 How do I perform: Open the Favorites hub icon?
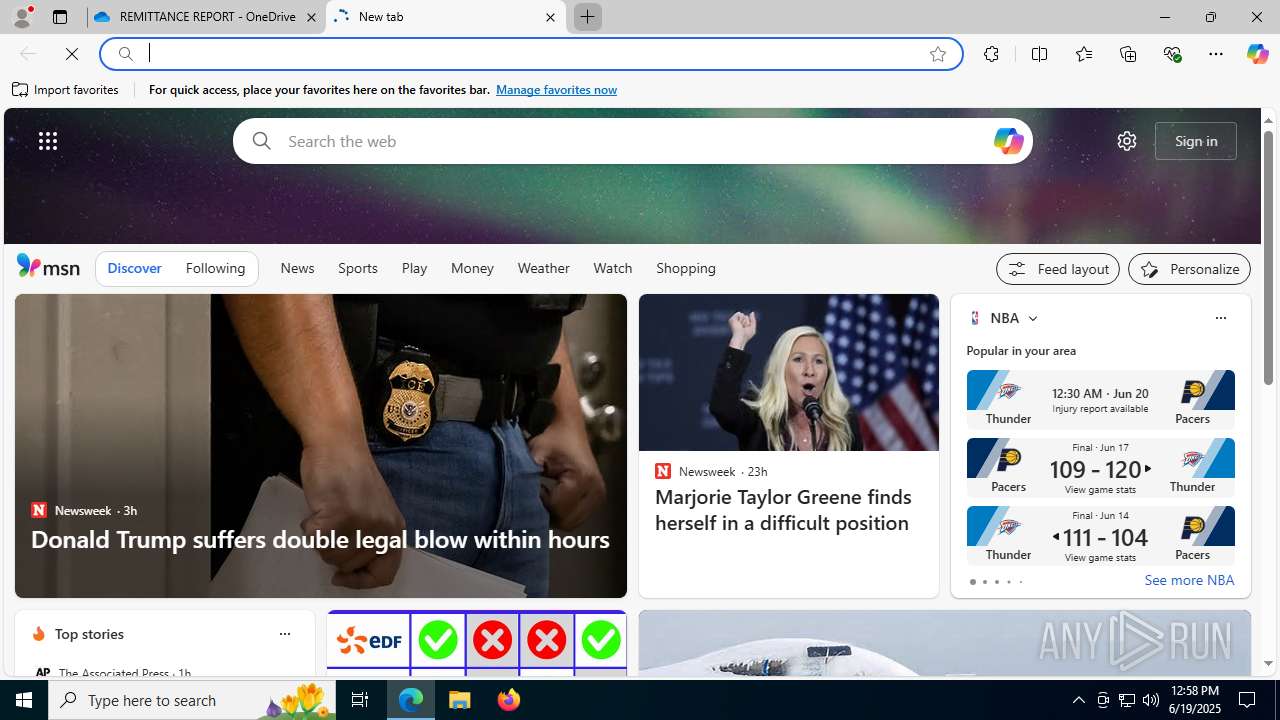[x=1084, y=54]
